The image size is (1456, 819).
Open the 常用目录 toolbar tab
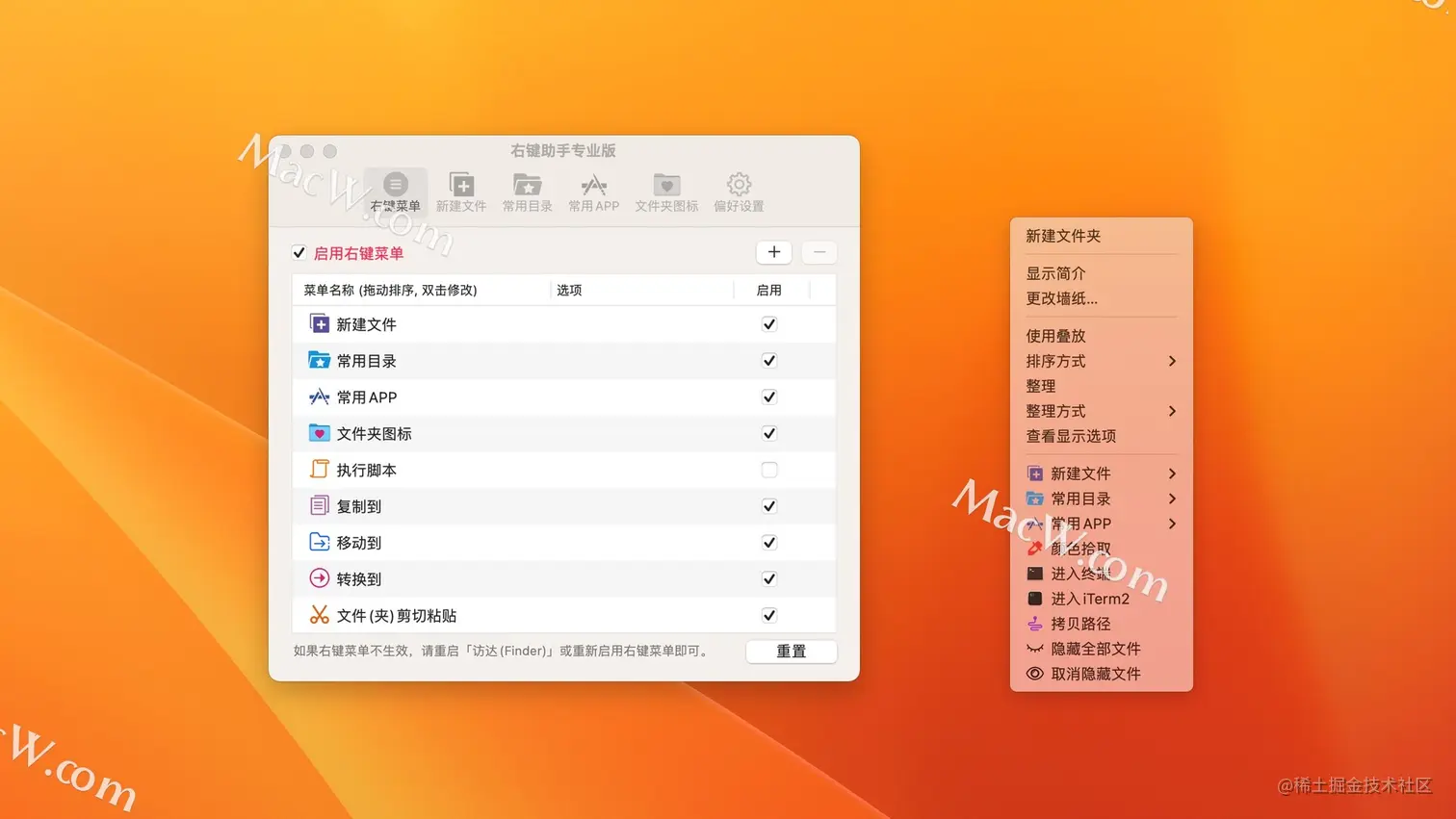click(527, 192)
